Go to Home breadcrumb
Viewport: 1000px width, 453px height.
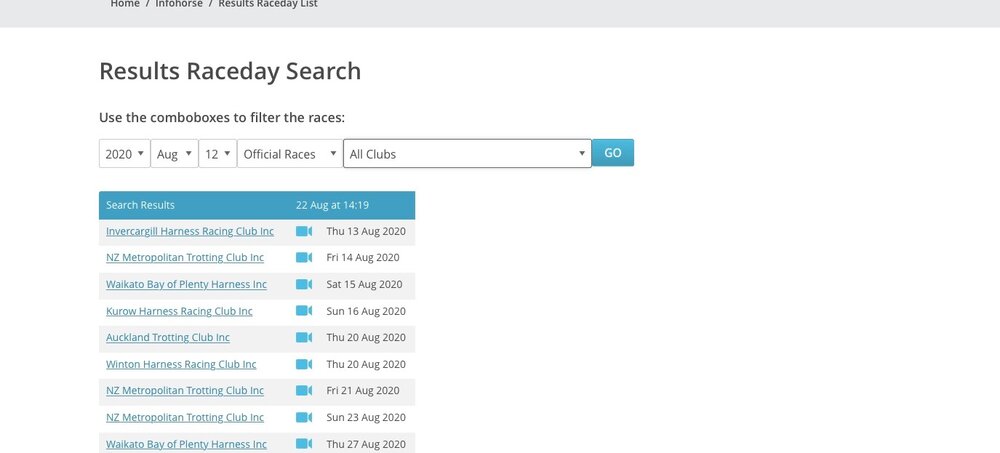(125, 4)
